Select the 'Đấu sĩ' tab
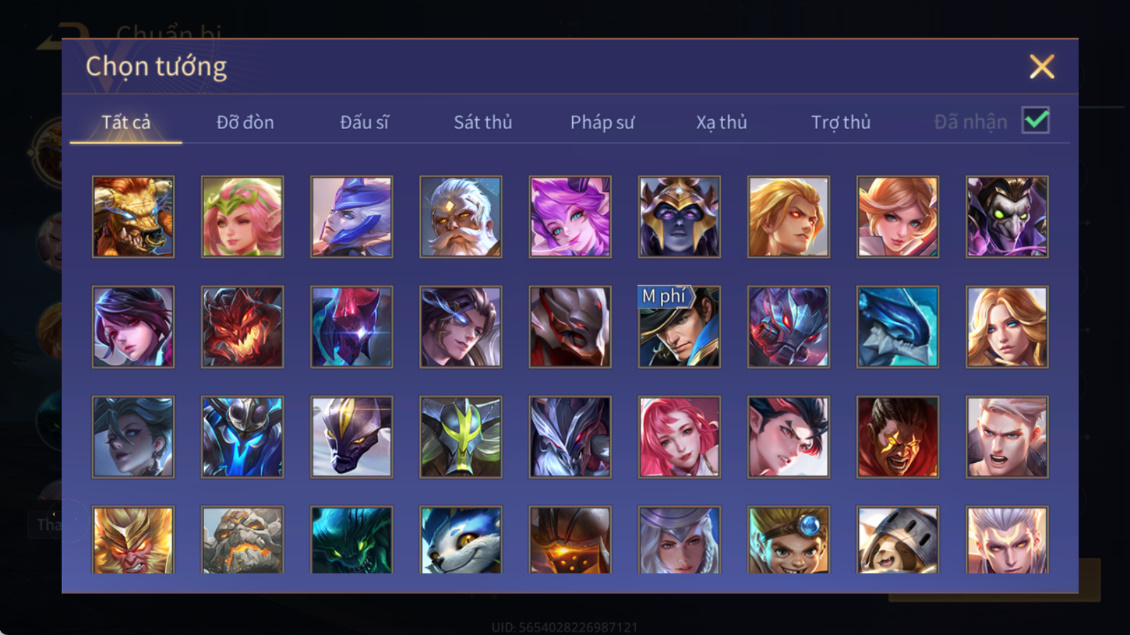1130x635 pixels. click(364, 122)
